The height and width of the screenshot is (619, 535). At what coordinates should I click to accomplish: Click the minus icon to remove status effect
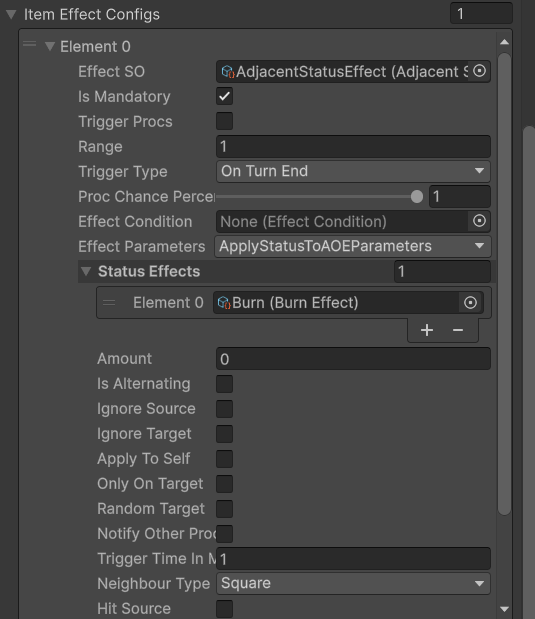458,330
